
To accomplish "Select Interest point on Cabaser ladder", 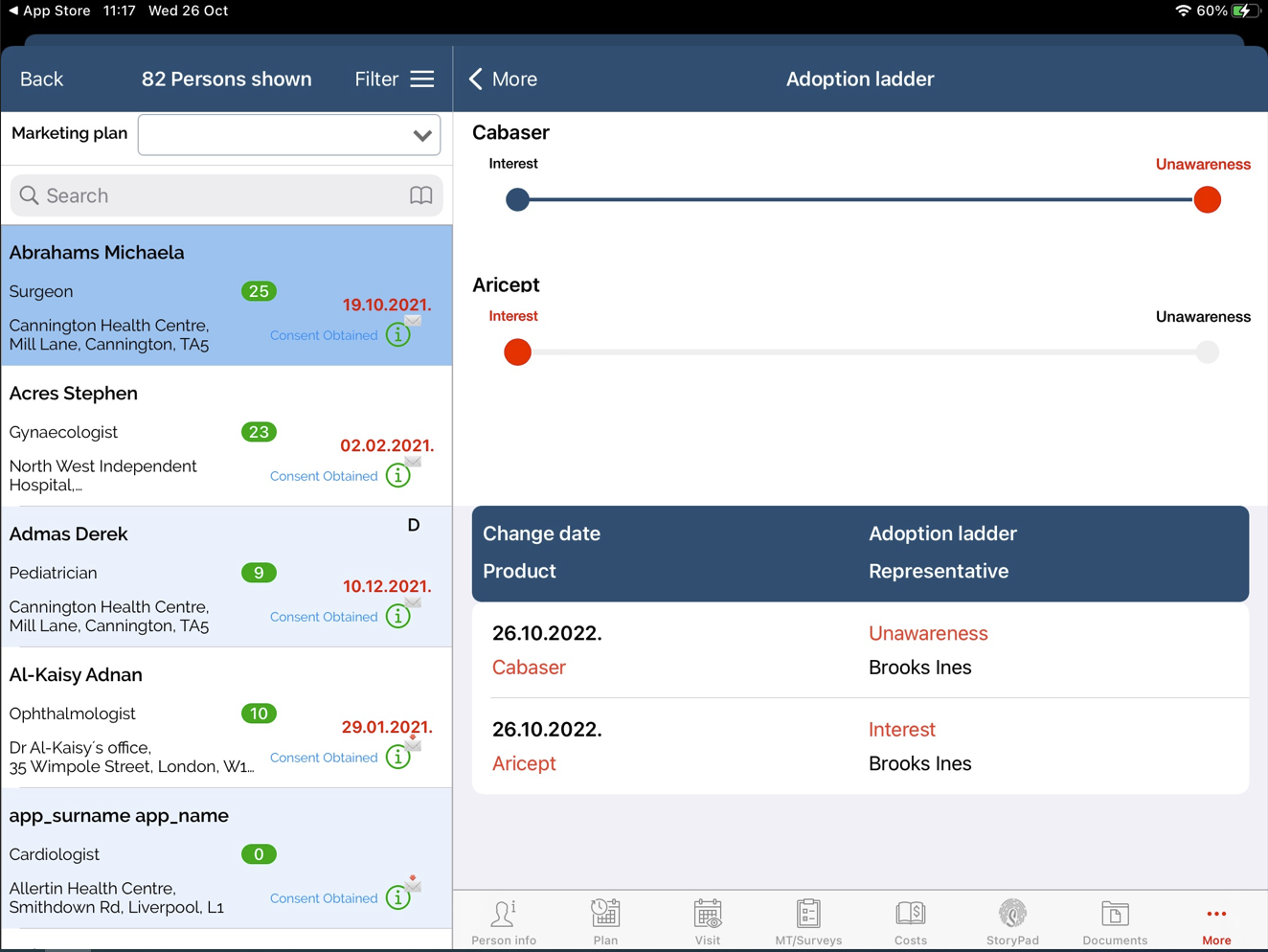I will coord(517,200).
